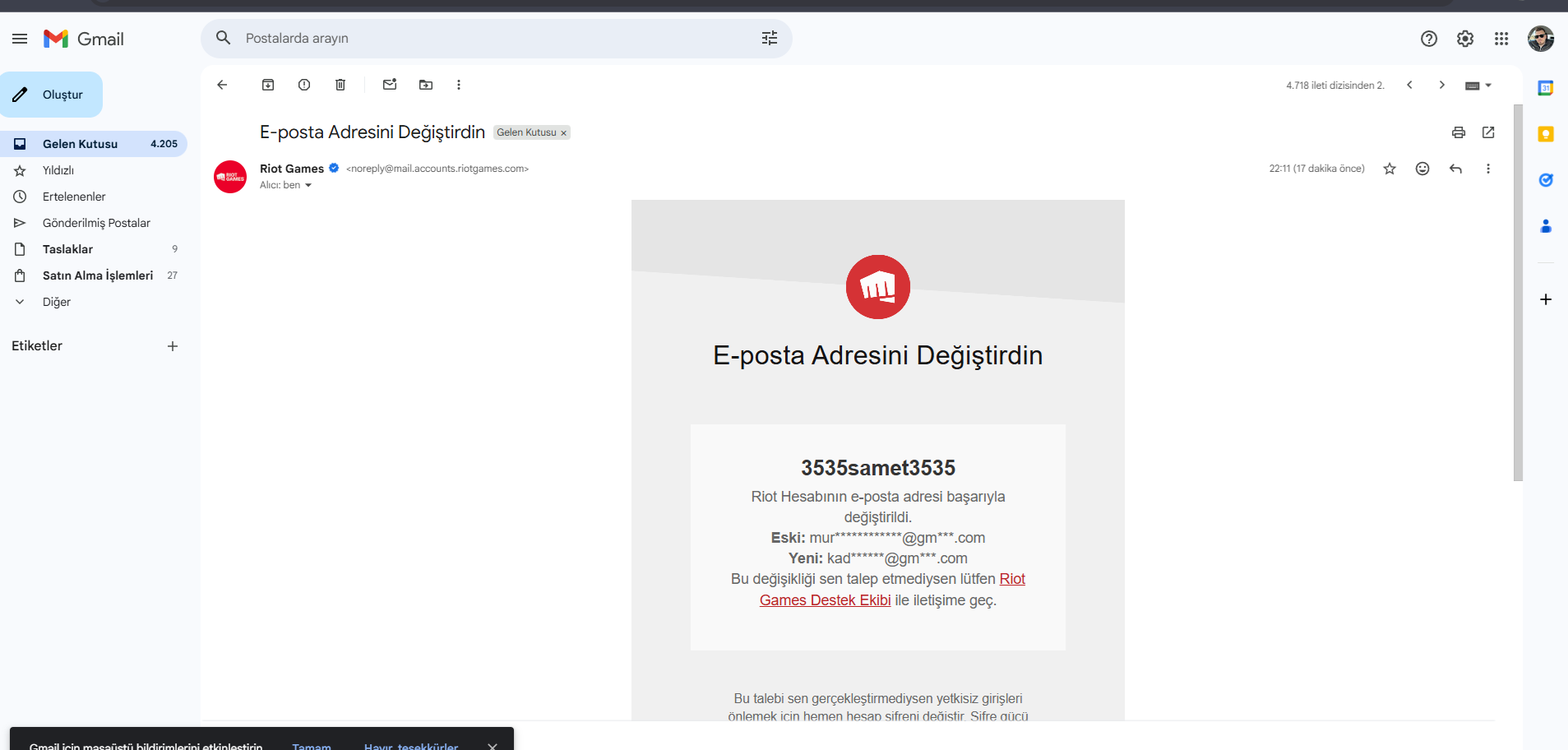Report this email as spam
The height and width of the screenshot is (750, 1568).
point(304,85)
